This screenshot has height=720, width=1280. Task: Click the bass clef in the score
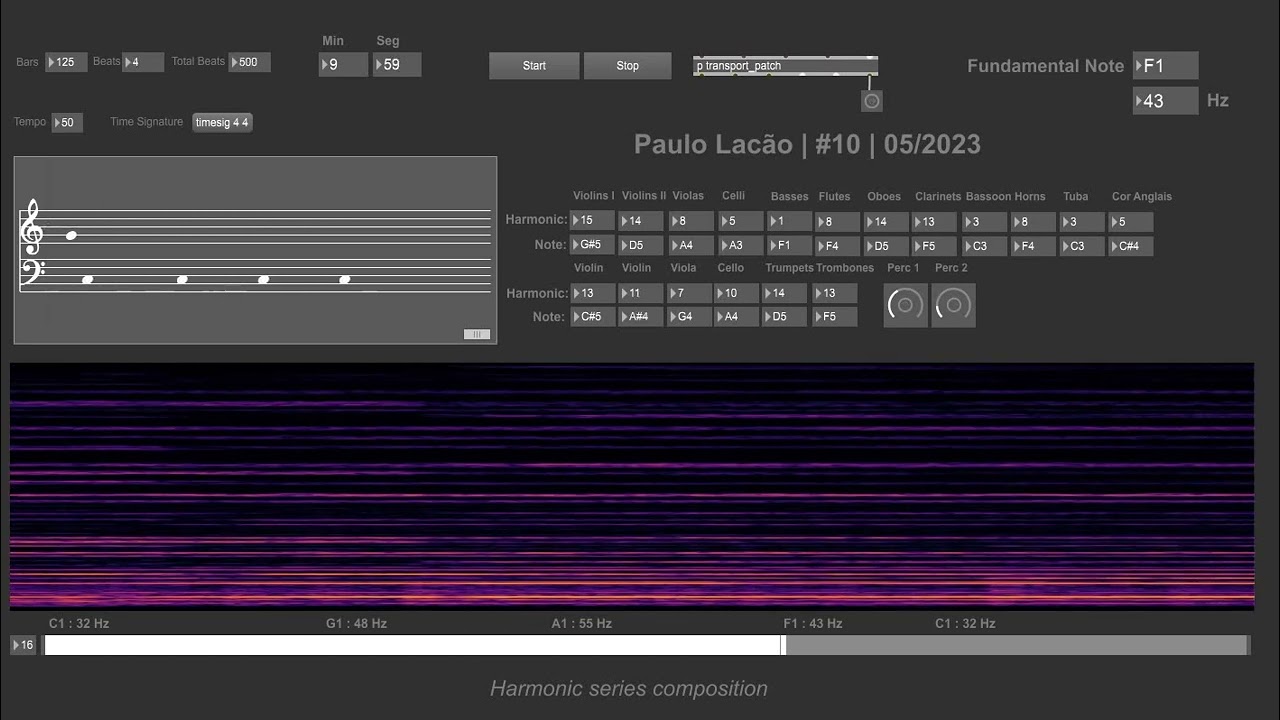click(x=32, y=273)
